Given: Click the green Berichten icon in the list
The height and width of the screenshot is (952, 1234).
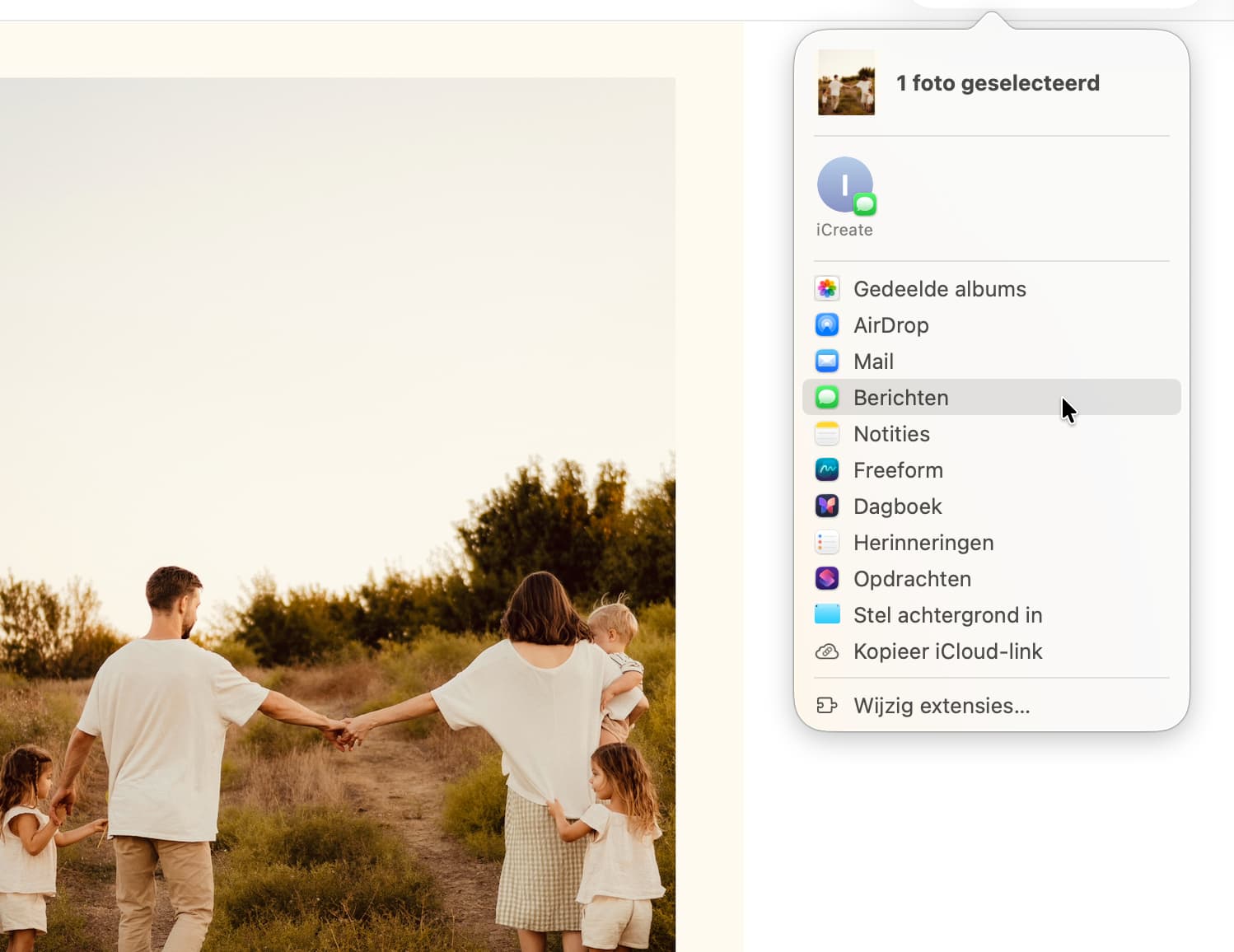Looking at the screenshot, I should (x=827, y=398).
